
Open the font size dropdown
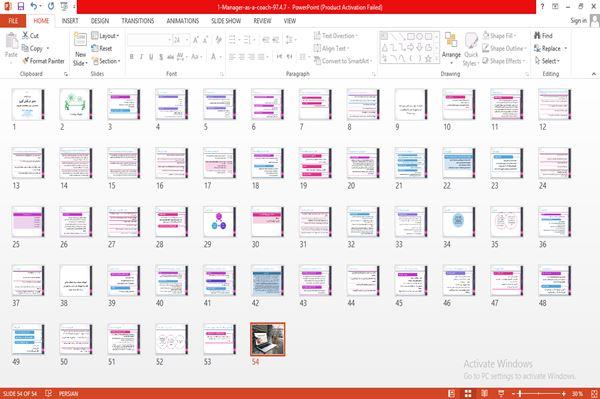coord(187,40)
